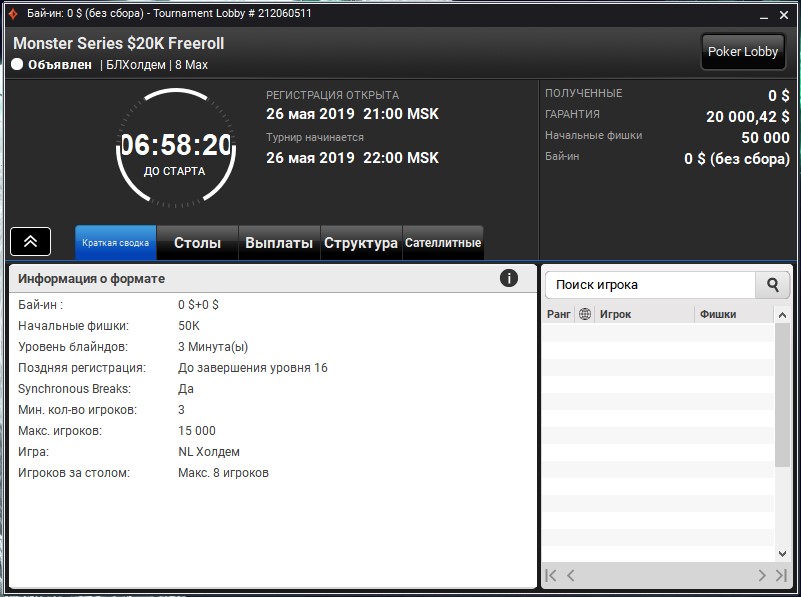
Task: Go to previous page of player list
Action: pos(571,576)
